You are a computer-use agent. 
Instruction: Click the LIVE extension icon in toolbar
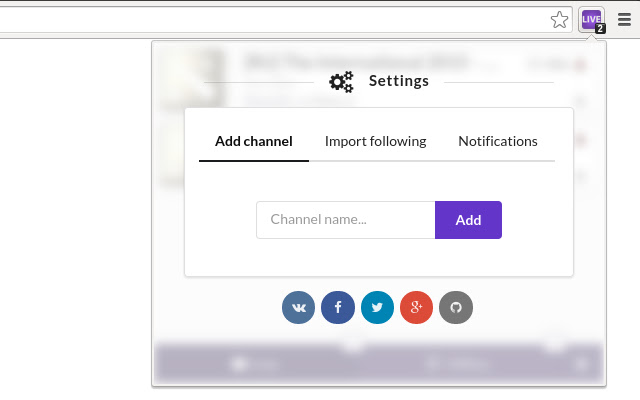pos(591,19)
